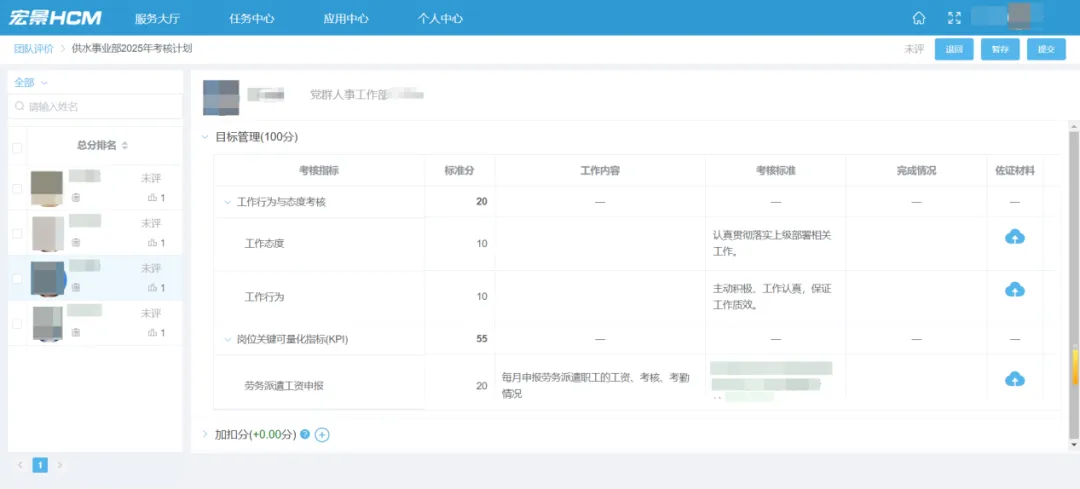The image size is (1080, 489).
Task: Collapse the 目标管理(100分) section
Action: click(204, 137)
